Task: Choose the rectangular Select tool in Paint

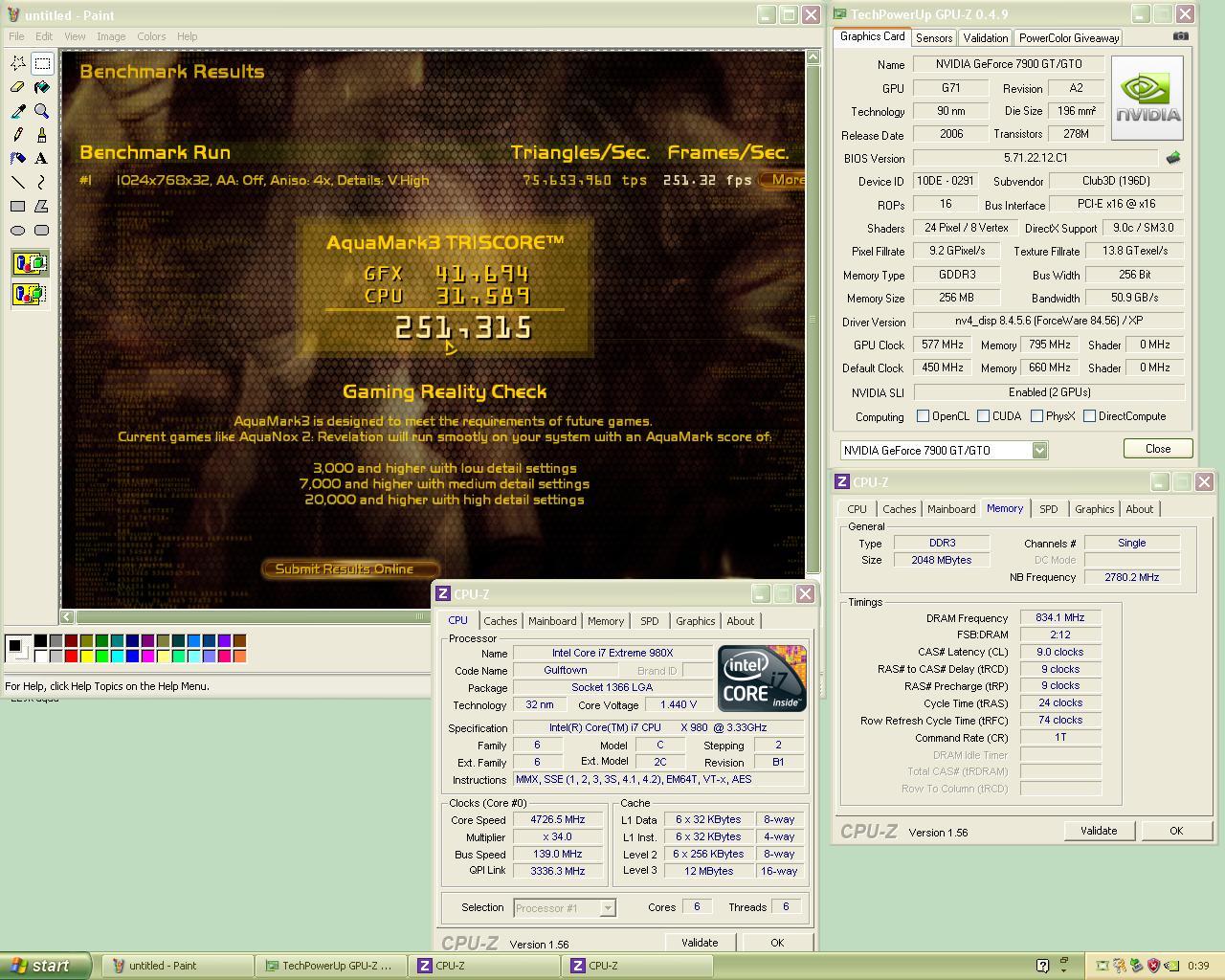Action: coord(42,63)
